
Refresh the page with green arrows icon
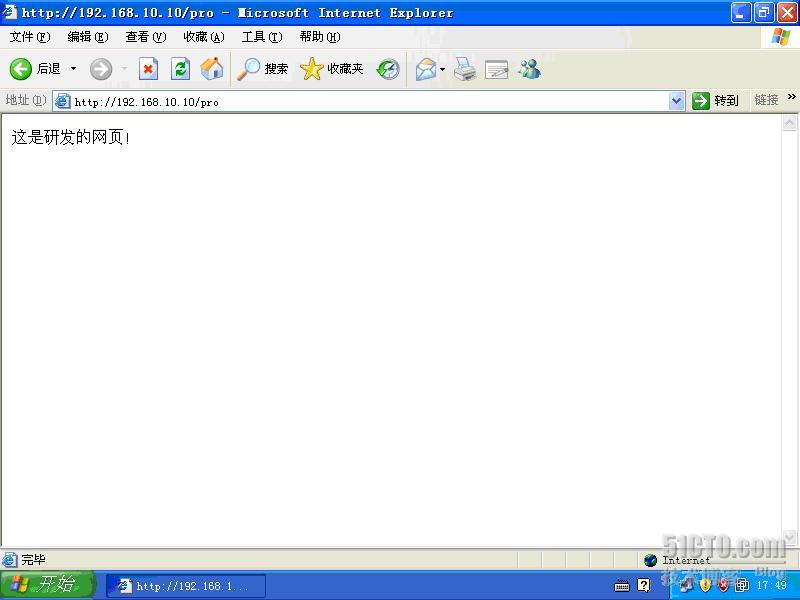(180, 69)
